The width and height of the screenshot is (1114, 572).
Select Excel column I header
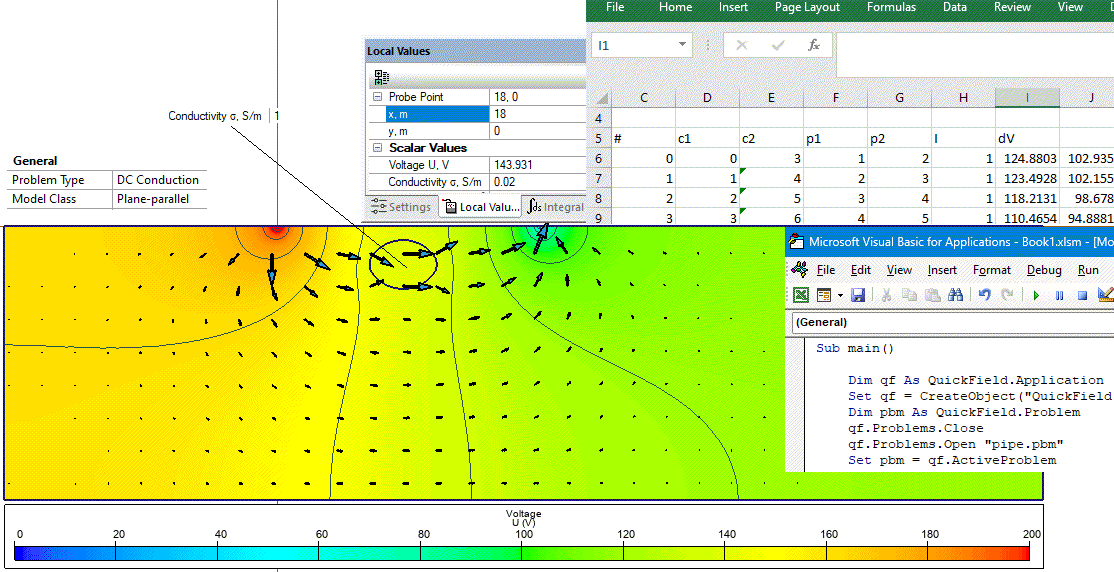pyautogui.click(x=1027, y=98)
